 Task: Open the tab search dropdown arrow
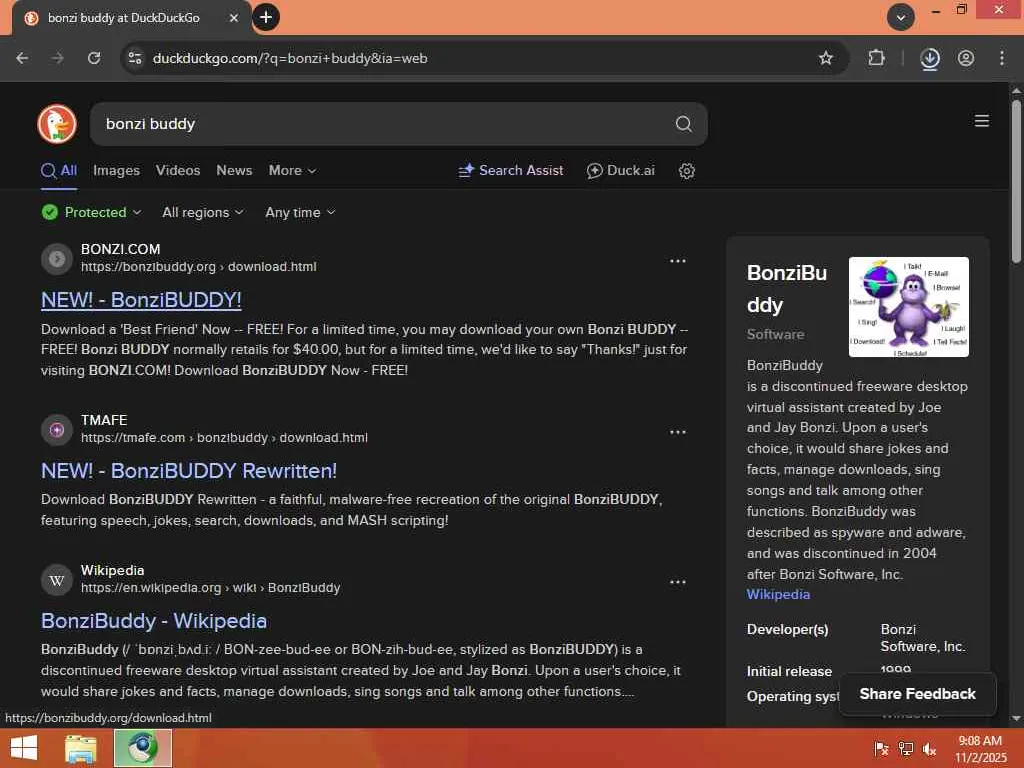click(901, 18)
